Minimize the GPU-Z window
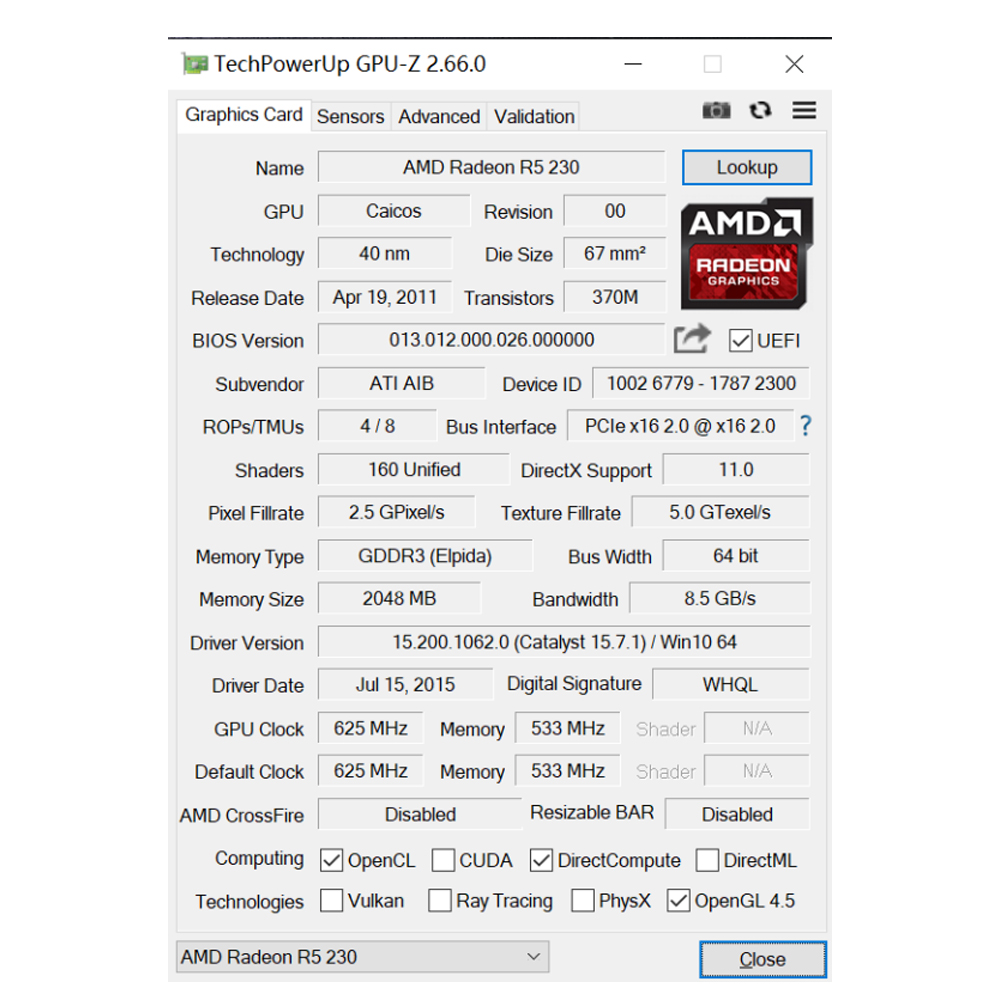Image resolution: width=1000 pixels, height=1000 pixels. (x=633, y=64)
